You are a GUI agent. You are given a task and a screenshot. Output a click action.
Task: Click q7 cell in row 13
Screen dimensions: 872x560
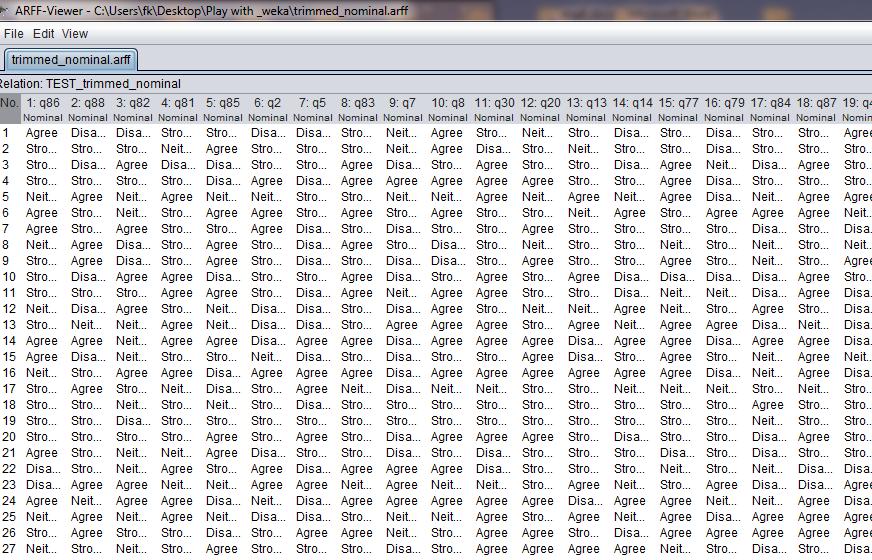pos(403,325)
